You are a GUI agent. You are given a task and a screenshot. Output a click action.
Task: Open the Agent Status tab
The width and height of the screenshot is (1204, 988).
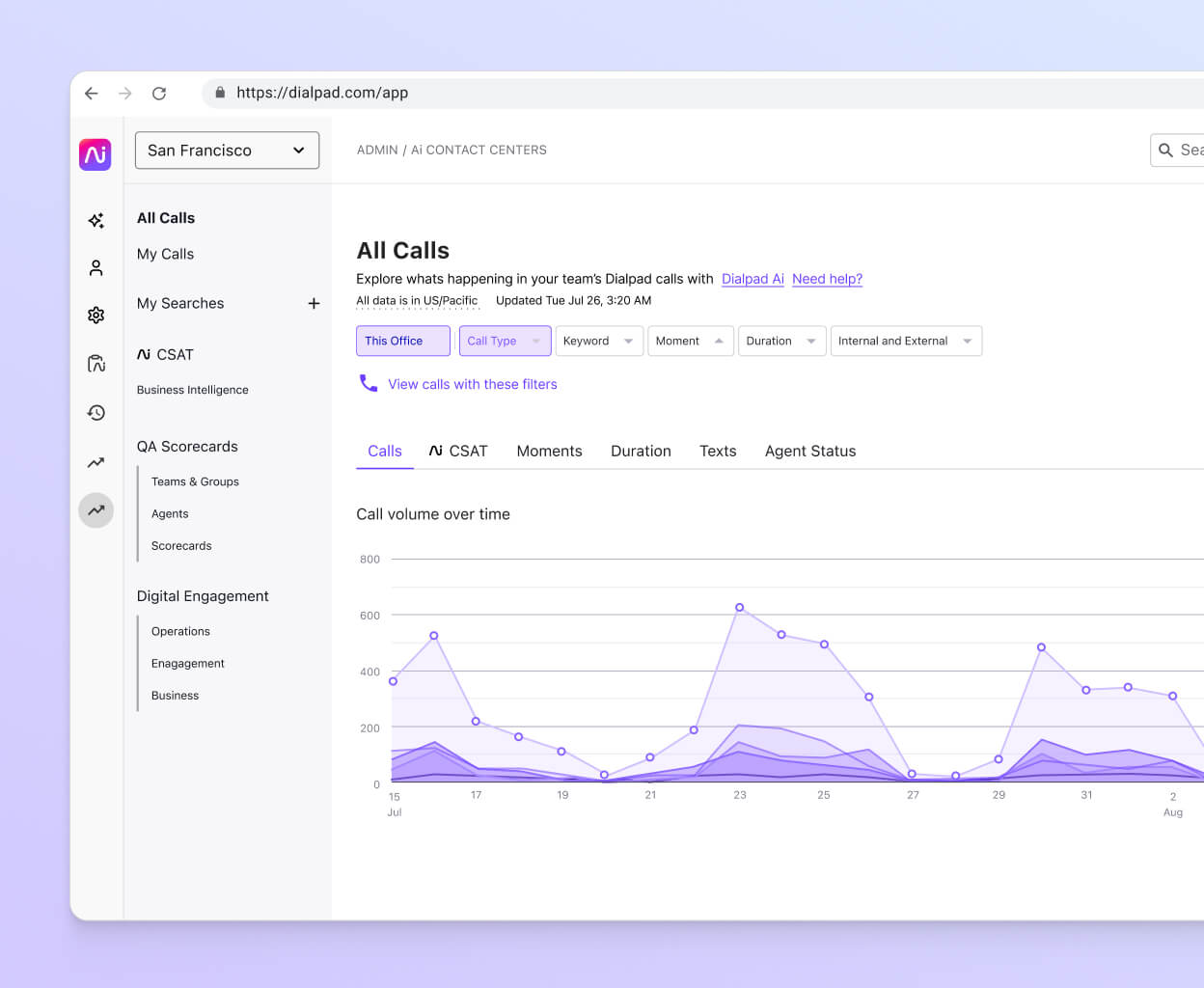coord(810,451)
